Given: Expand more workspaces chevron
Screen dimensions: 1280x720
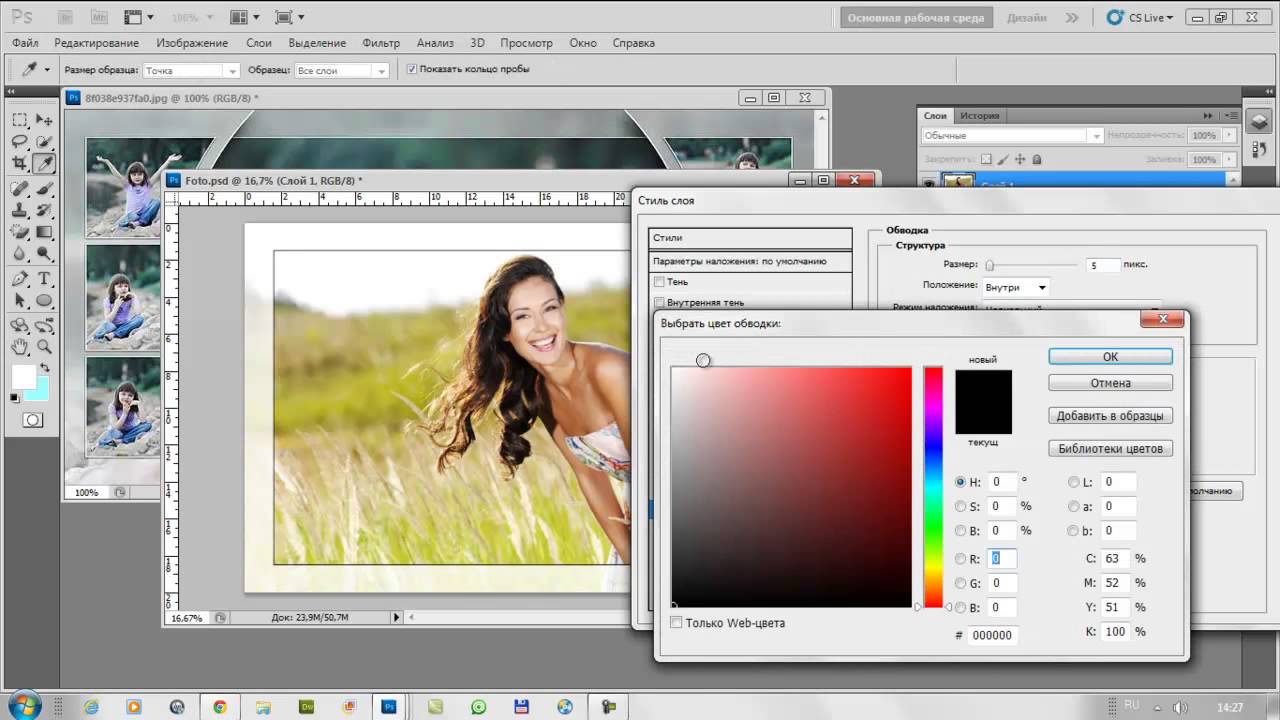Looking at the screenshot, I should [x=1072, y=18].
